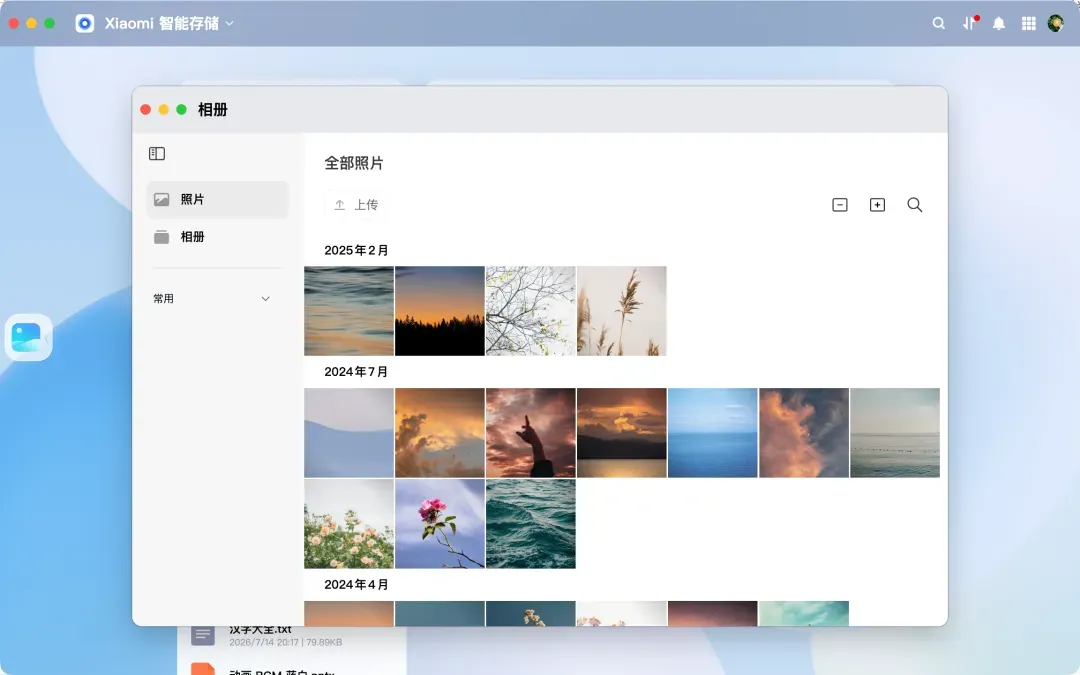Image resolution: width=1080 pixels, height=675 pixels.
Task: Open the user avatar menu
Action: coord(1055,23)
